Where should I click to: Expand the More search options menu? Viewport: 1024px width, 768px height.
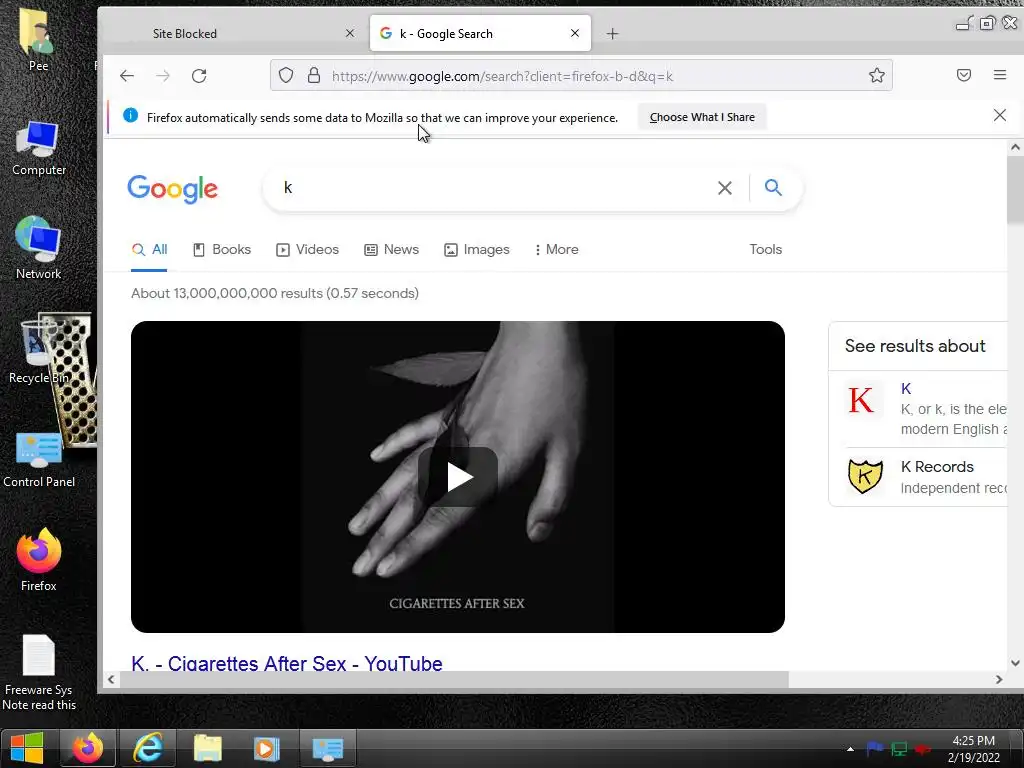(x=556, y=249)
